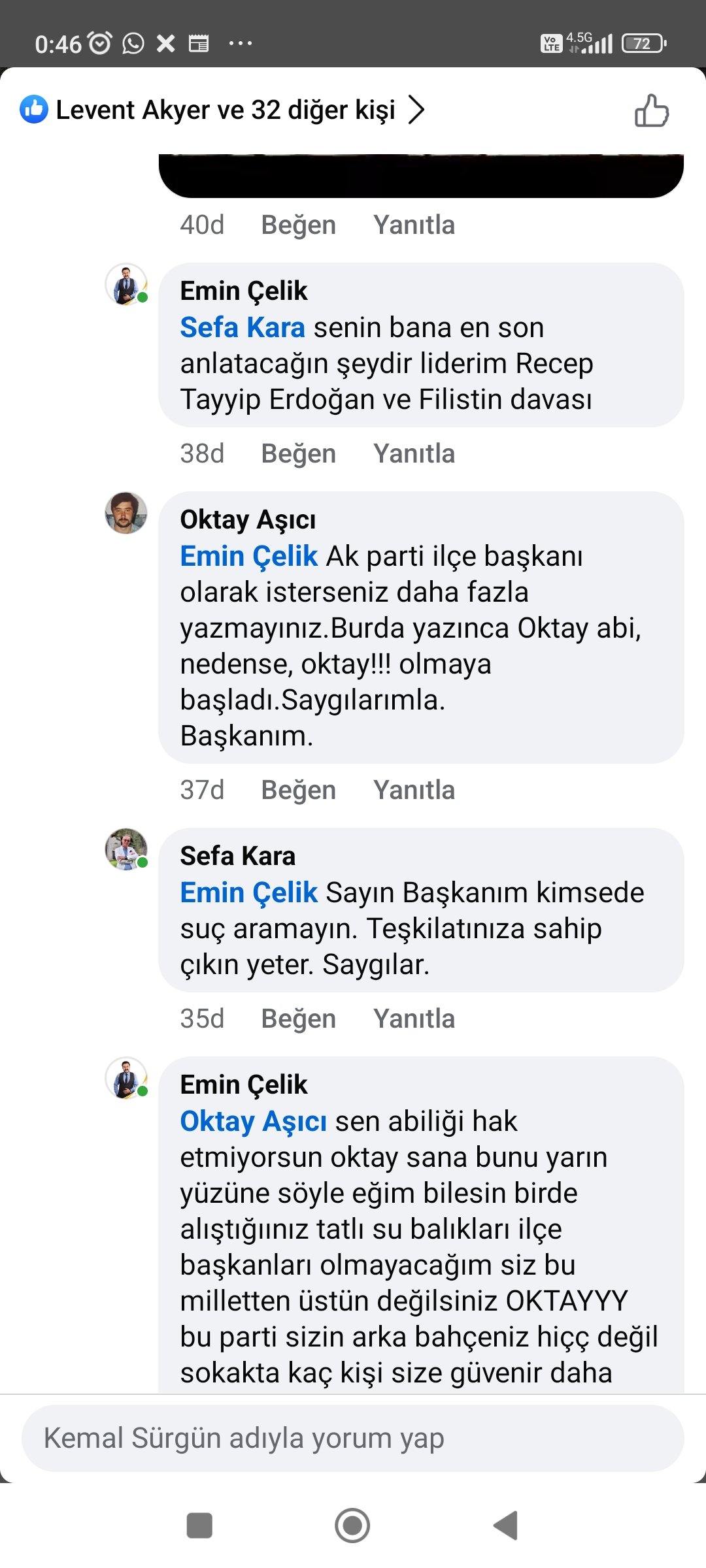Expand the reactions list chevron
Image resolution: width=706 pixels, height=1568 pixels.
[416, 110]
